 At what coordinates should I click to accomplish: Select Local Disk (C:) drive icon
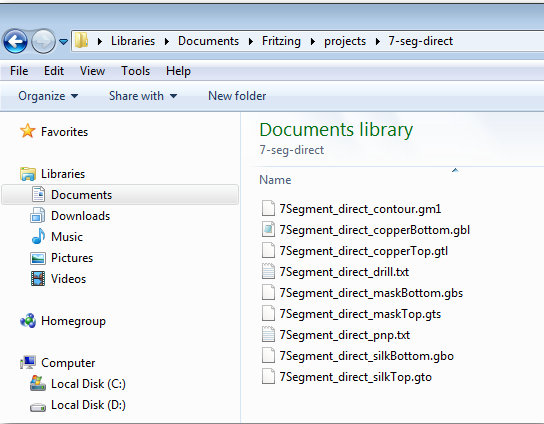point(38,383)
